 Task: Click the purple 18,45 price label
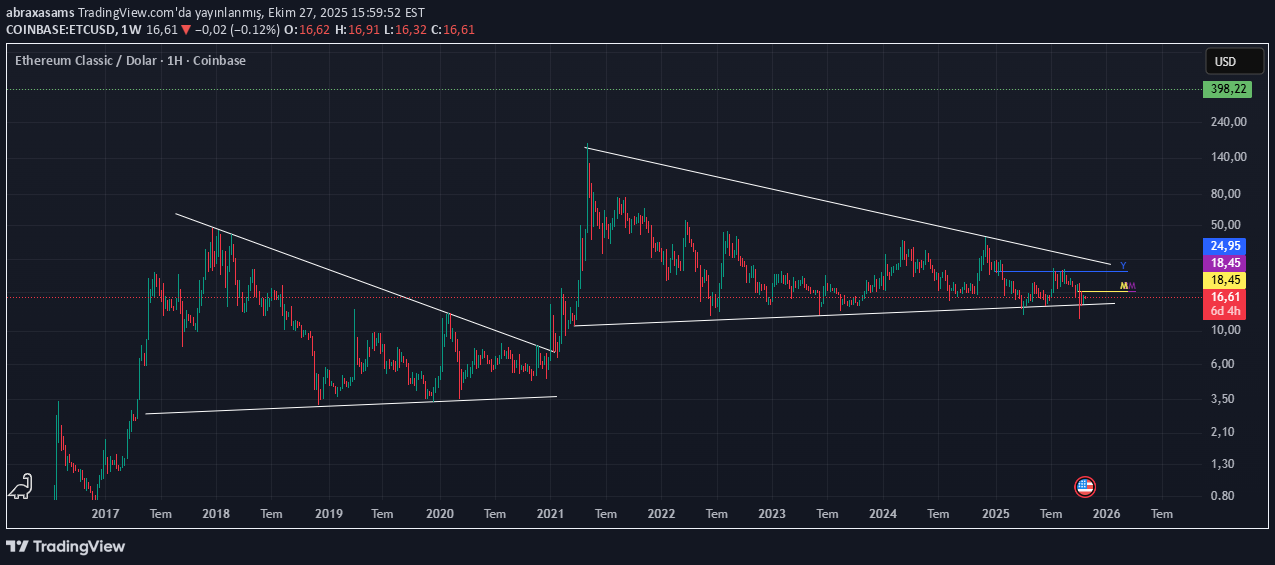click(1225, 263)
